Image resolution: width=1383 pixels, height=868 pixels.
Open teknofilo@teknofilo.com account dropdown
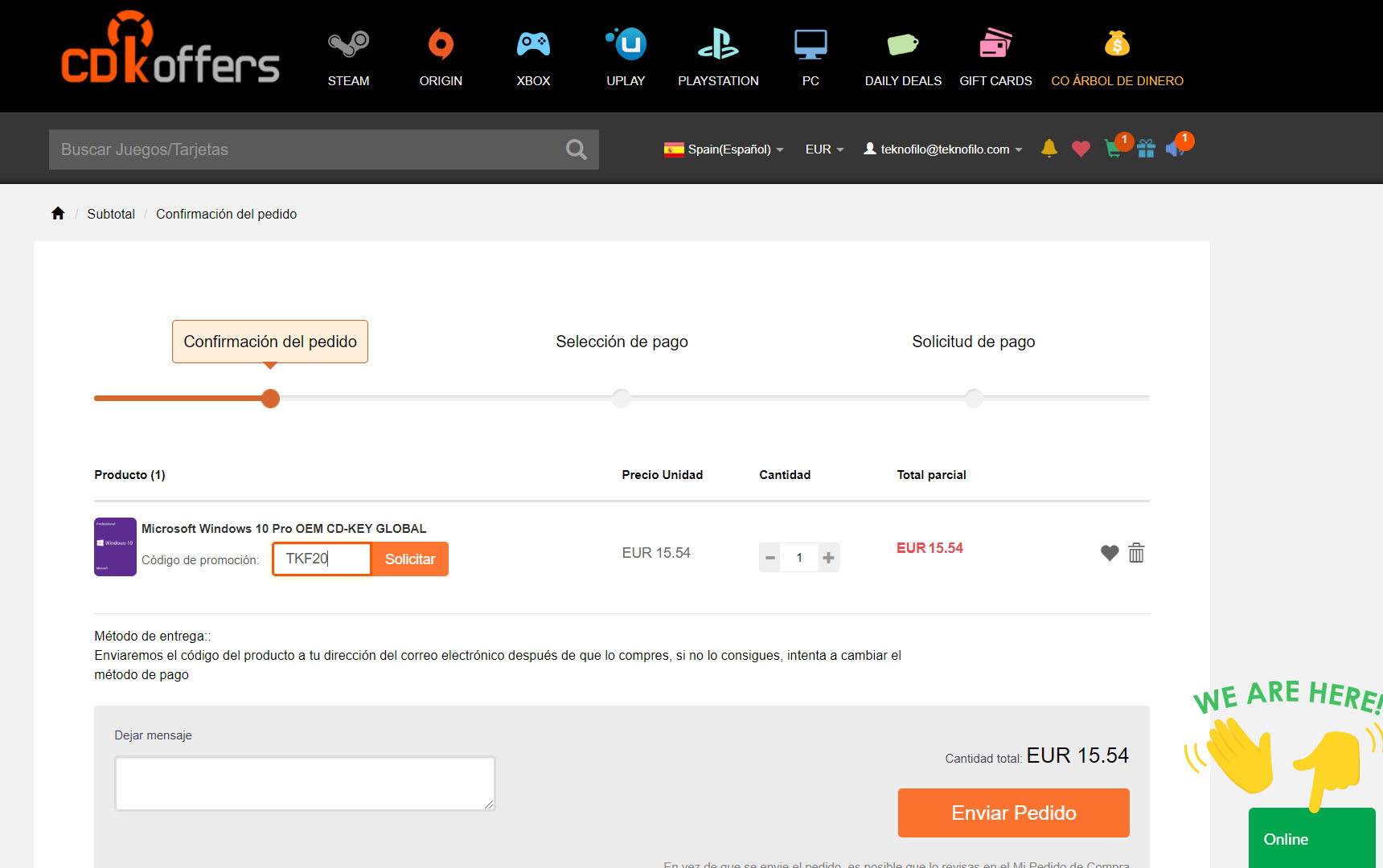pyautogui.click(x=942, y=149)
